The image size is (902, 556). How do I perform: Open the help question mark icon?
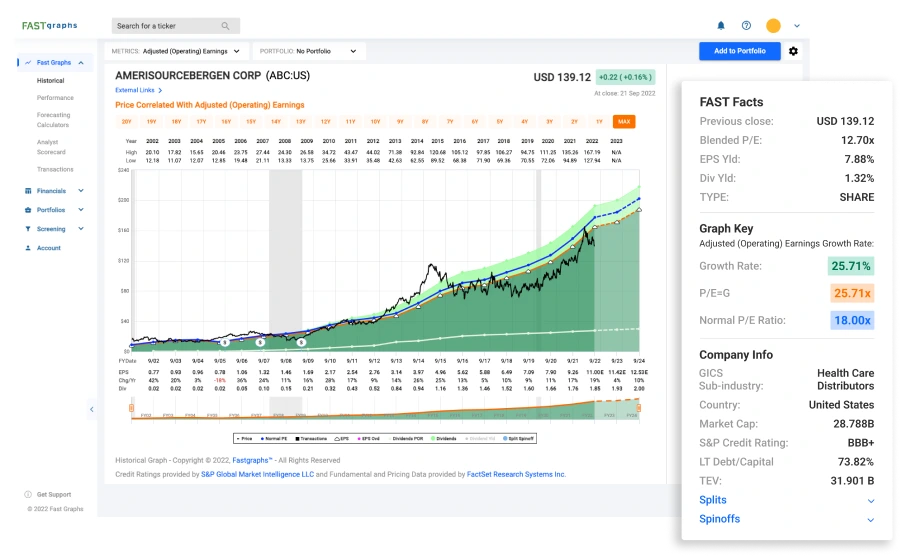coord(746,25)
